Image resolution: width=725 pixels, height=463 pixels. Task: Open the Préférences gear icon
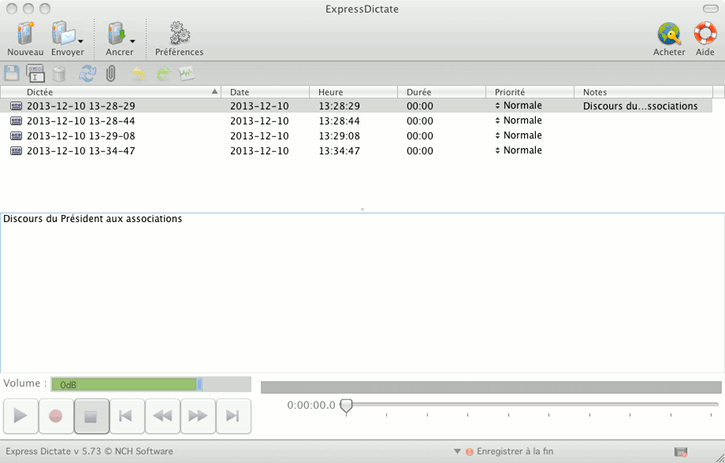click(179, 33)
